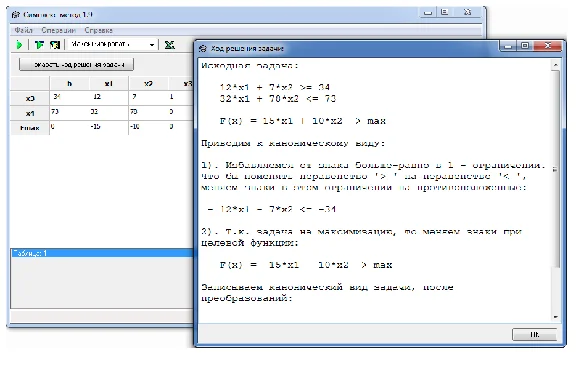Screen dimensions: 576x368
Task: Click the line '12*x1 + 7*x2 >= 34'
Action: (274, 87)
